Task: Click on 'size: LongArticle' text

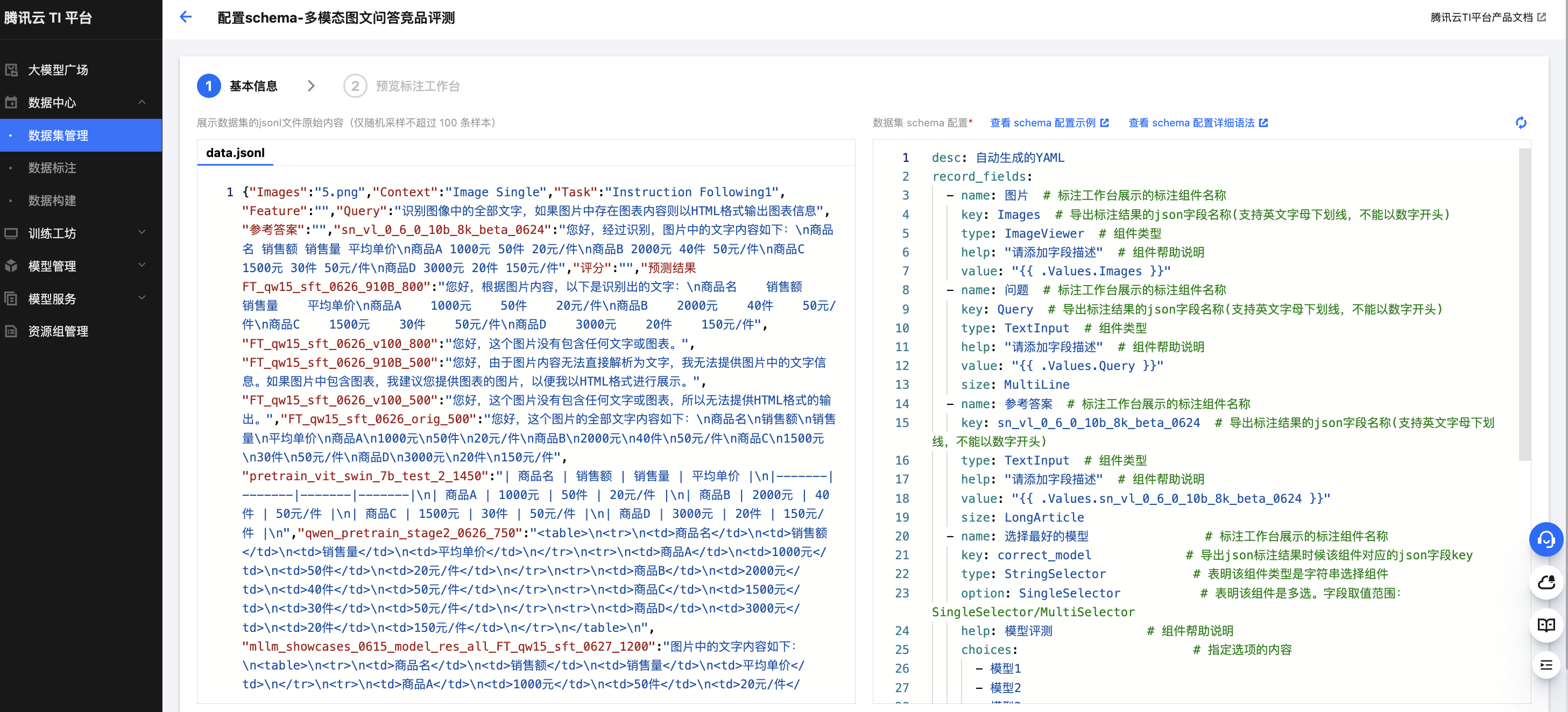Action: point(1022,517)
